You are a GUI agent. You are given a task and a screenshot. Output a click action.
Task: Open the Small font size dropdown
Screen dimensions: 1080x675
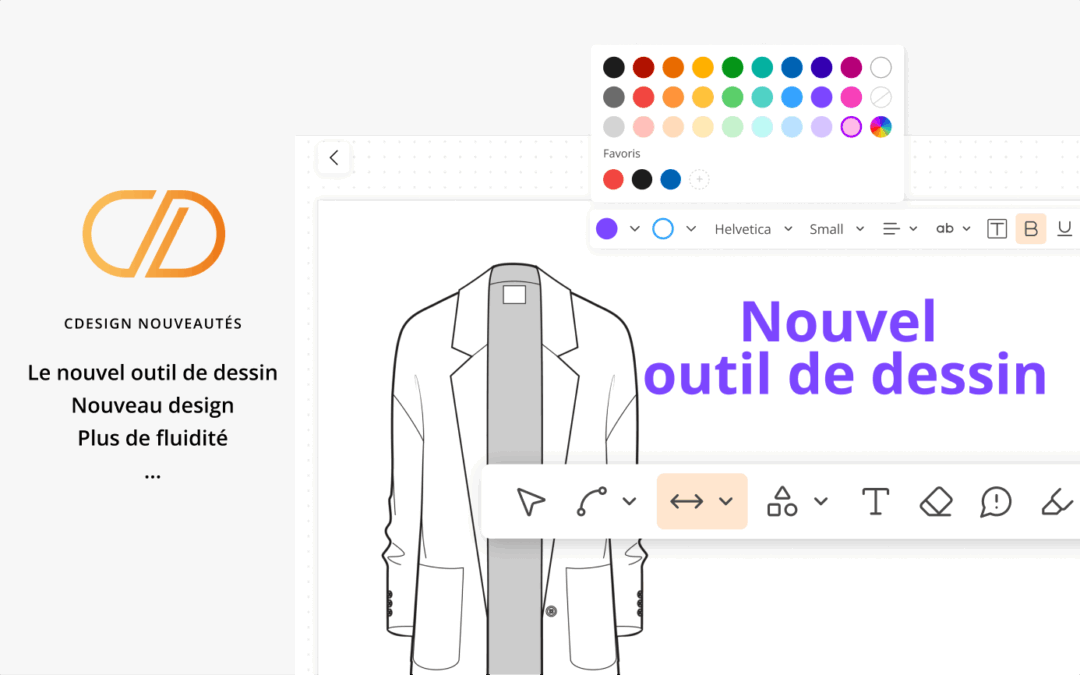[x=833, y=228]
